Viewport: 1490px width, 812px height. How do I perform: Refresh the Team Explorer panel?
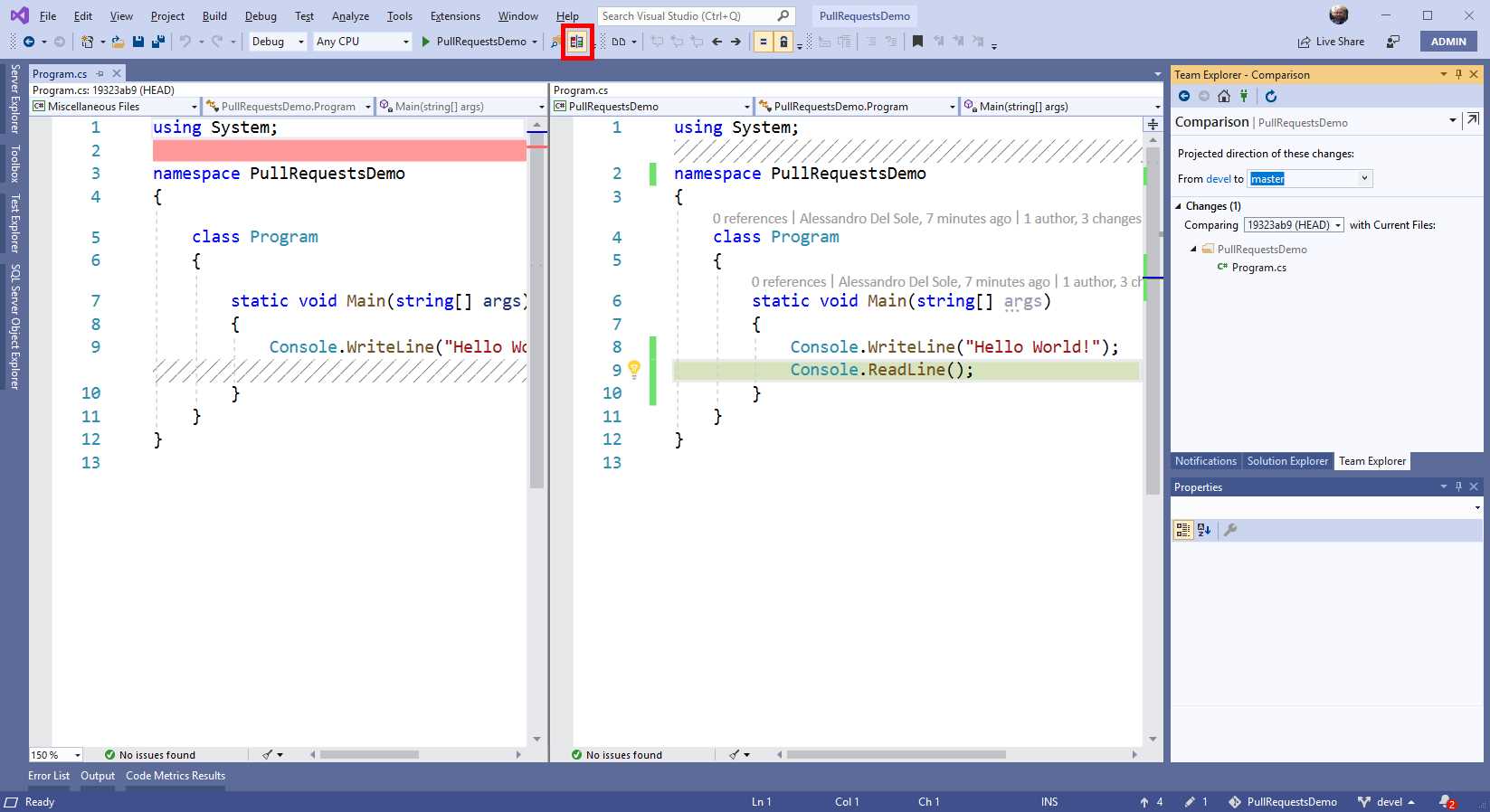click(x=1271, y=96)
